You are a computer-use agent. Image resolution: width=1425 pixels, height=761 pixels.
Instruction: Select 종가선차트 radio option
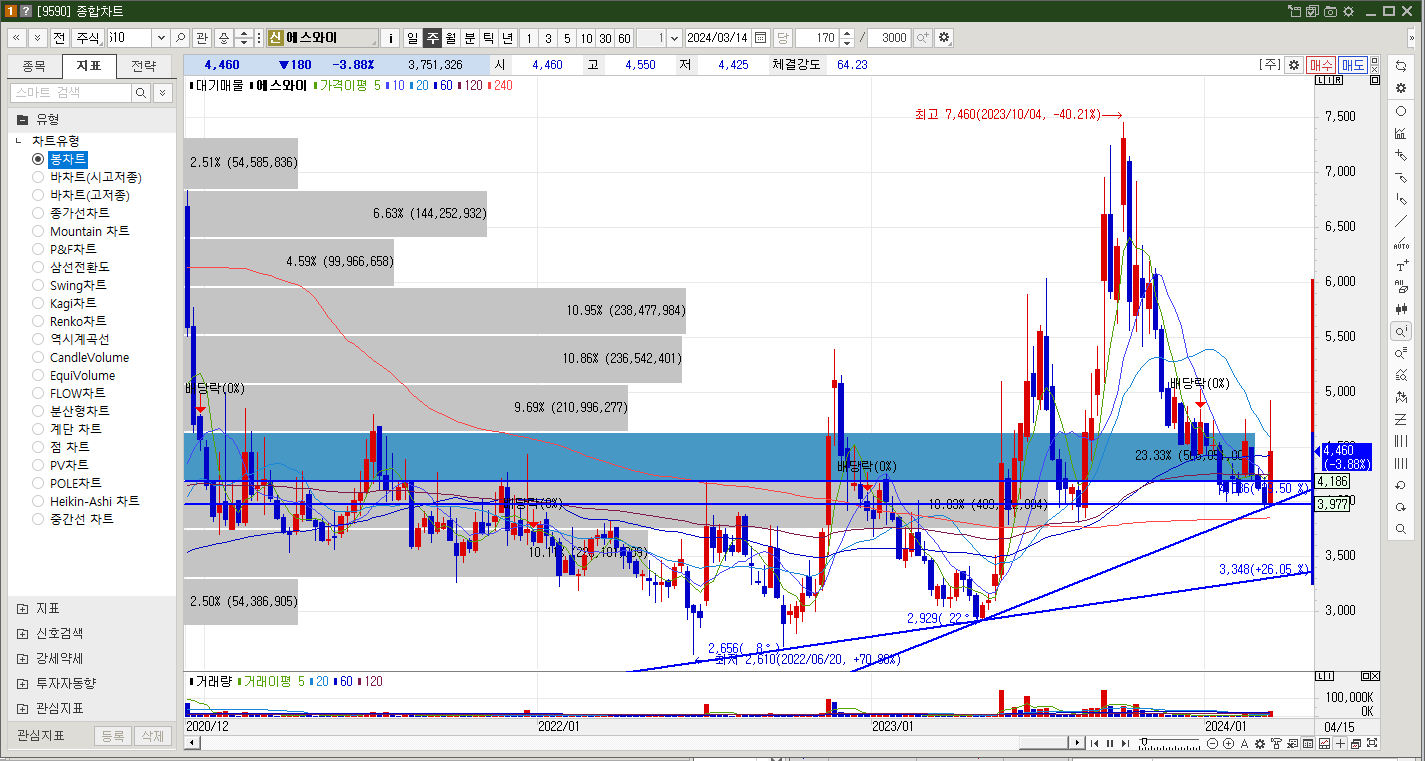click(x=38, y=213)
